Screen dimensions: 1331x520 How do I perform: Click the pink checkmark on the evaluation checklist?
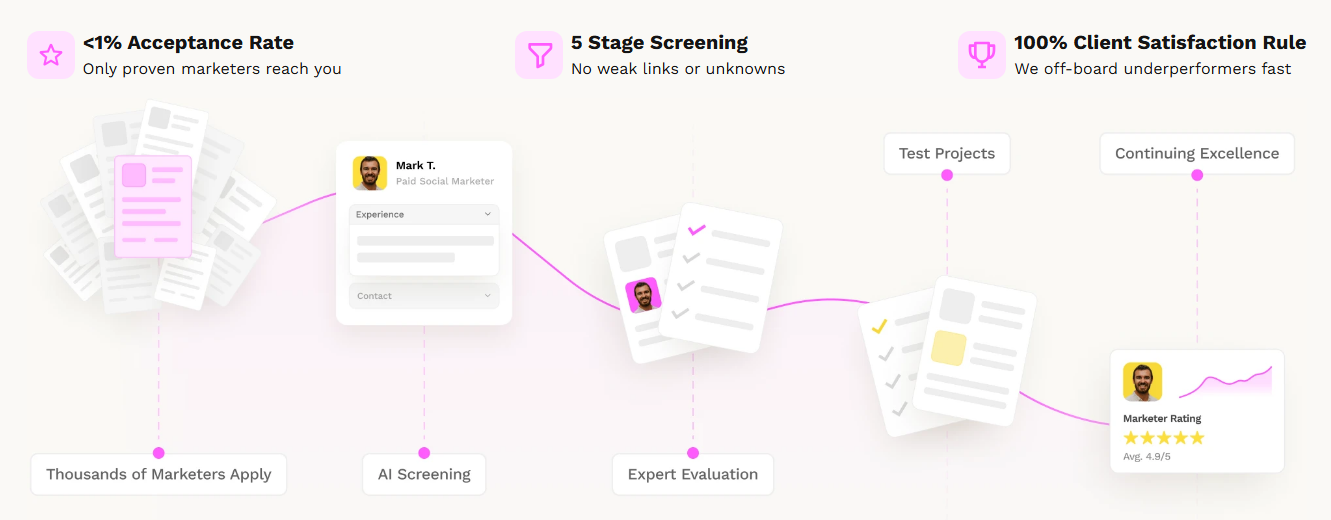(x=697, y=230)
